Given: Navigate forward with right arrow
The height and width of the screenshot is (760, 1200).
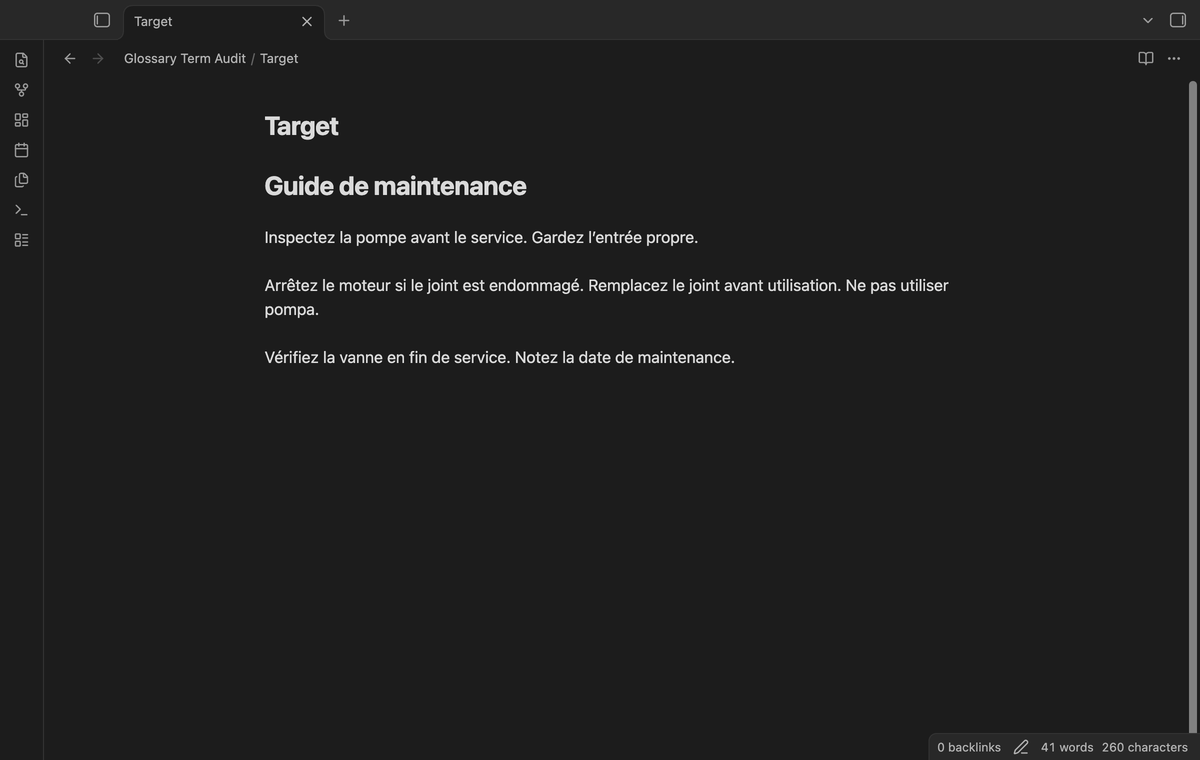Looking at the screenshot, I should click(98, 58).
